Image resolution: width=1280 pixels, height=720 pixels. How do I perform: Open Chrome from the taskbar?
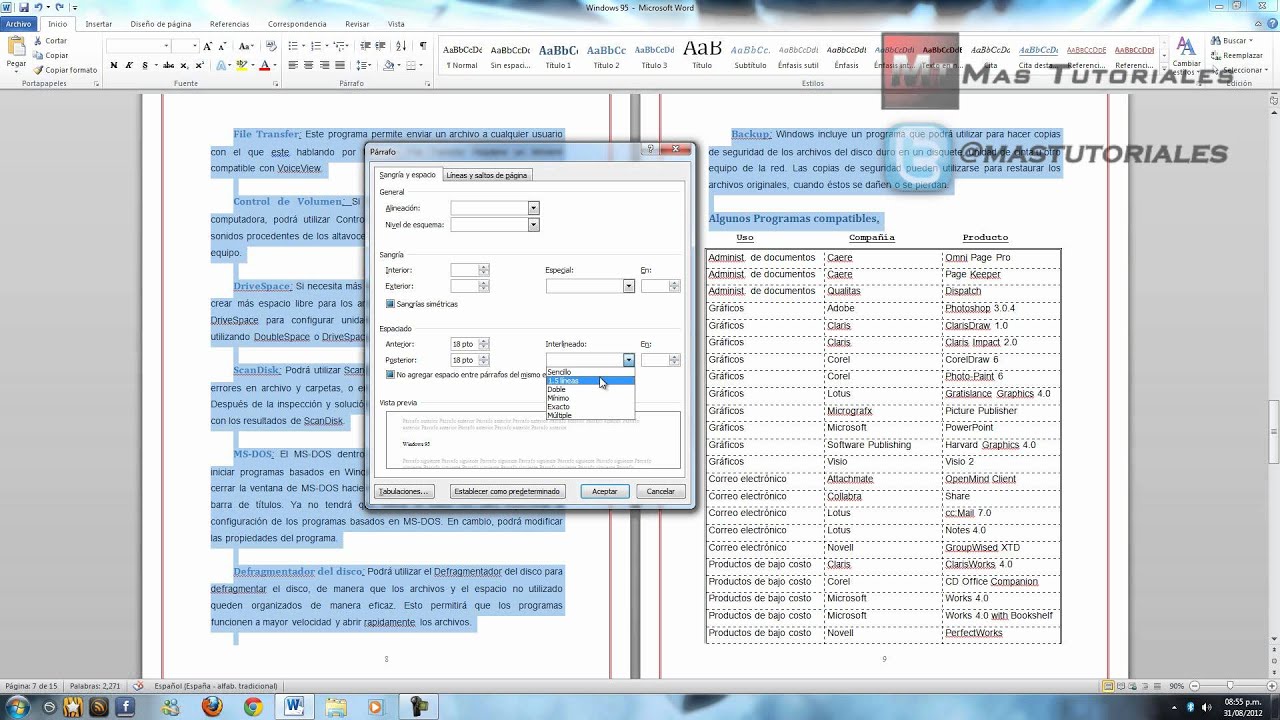point(253,707)
